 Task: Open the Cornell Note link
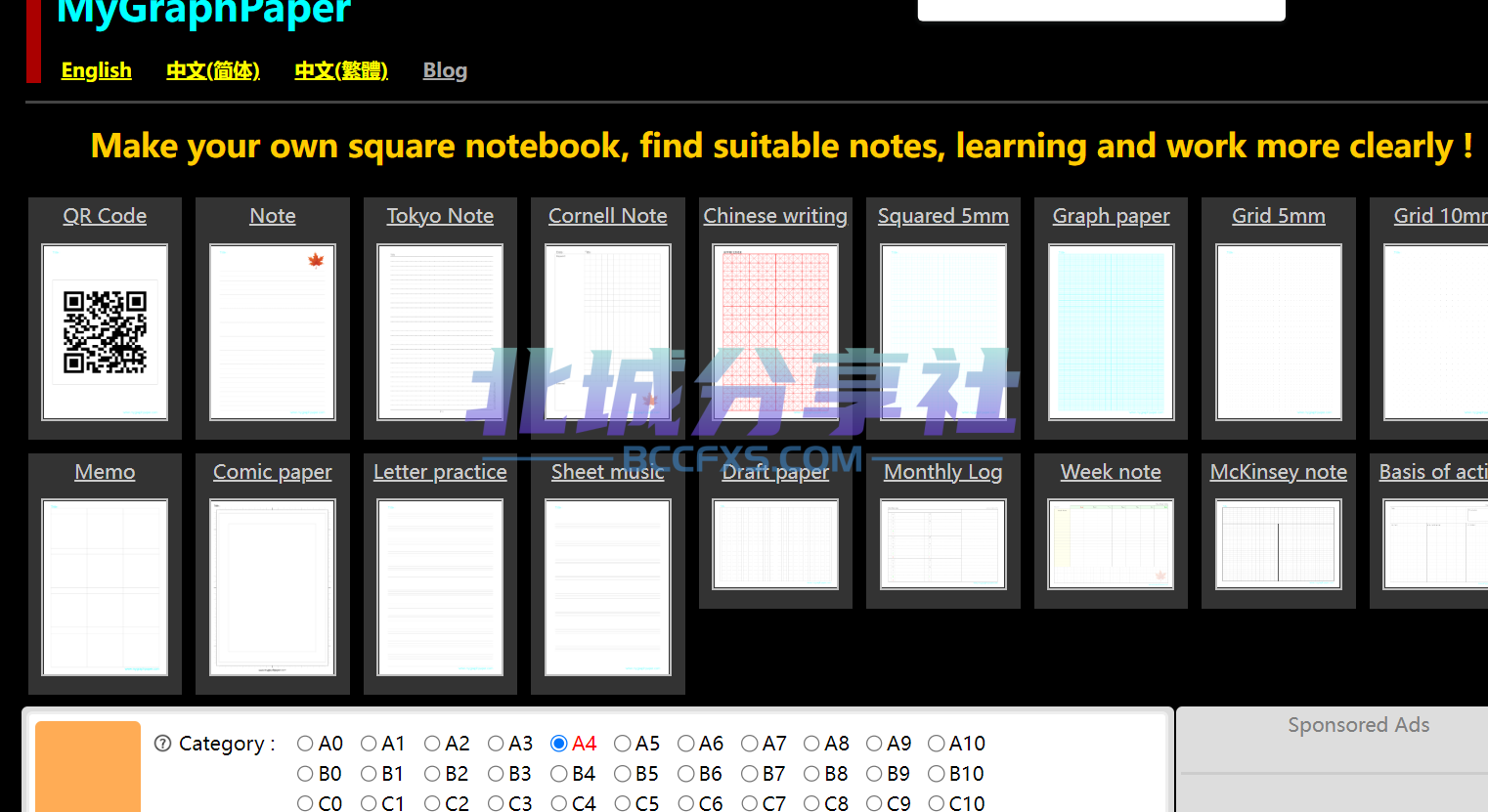[x=608, y=216]
